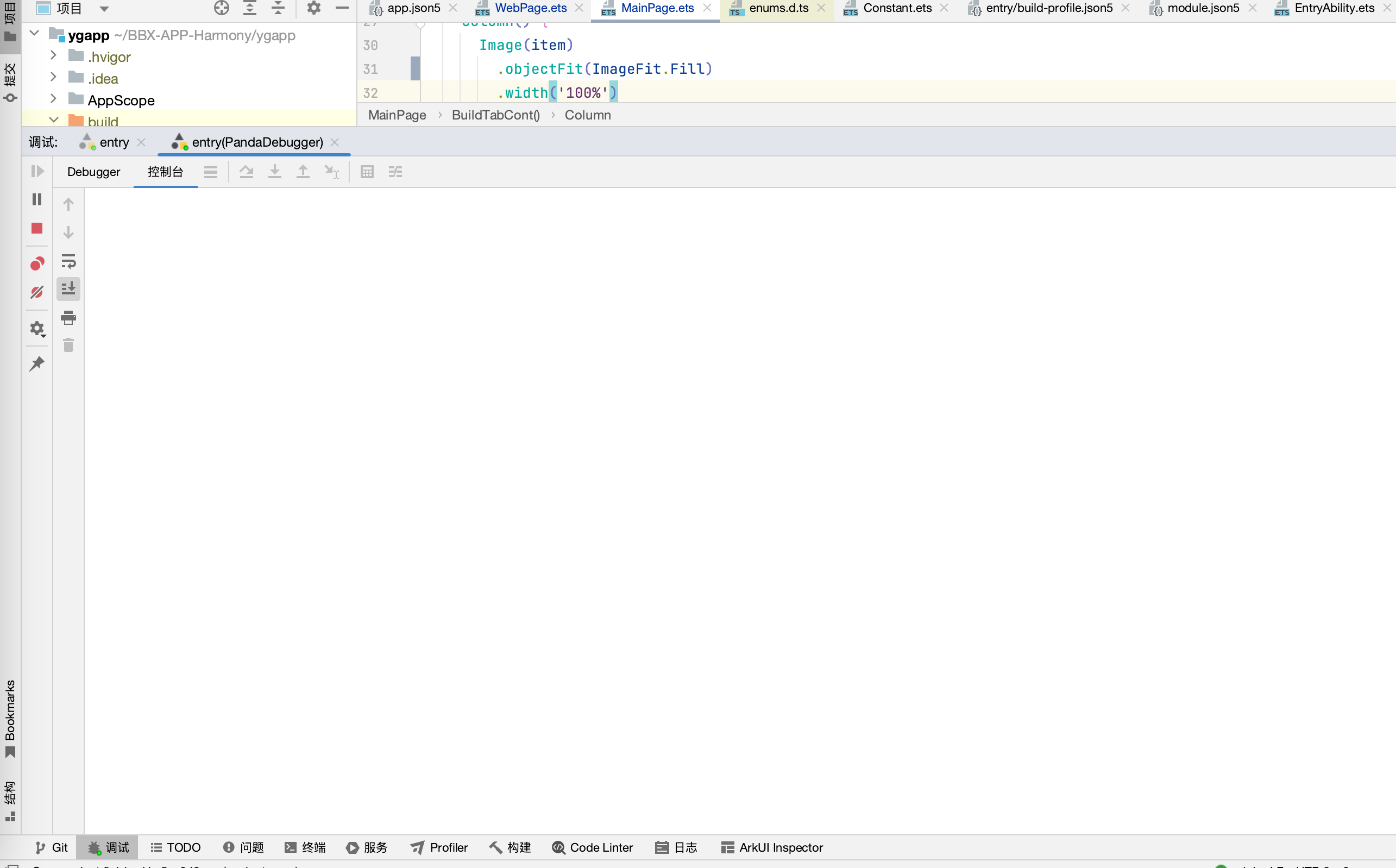Close the entry(PandaDebugger) session tab
1396x868 pixels.
[x=335, y=142]
